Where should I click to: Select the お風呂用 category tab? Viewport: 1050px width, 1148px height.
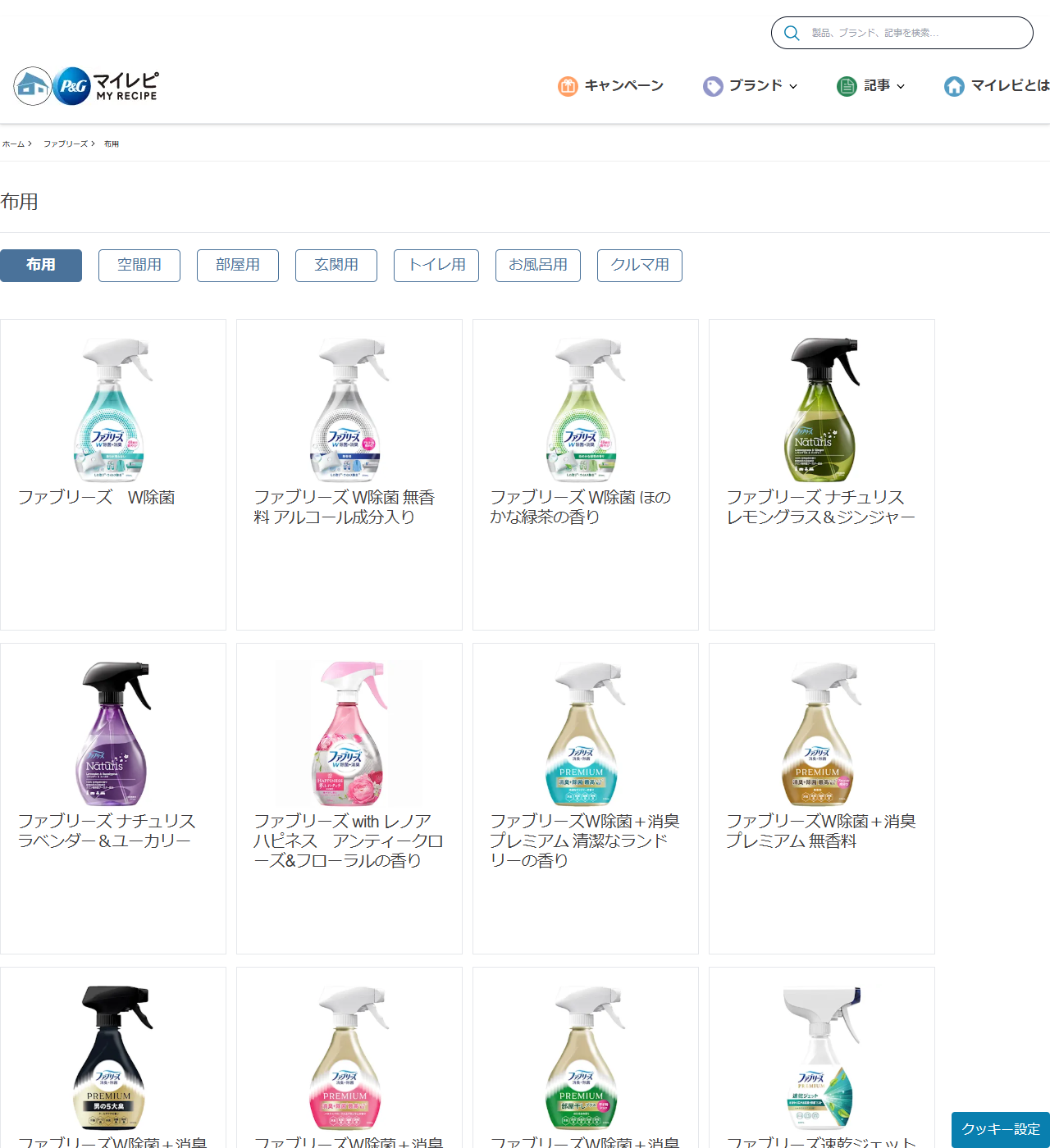(538, 266)
